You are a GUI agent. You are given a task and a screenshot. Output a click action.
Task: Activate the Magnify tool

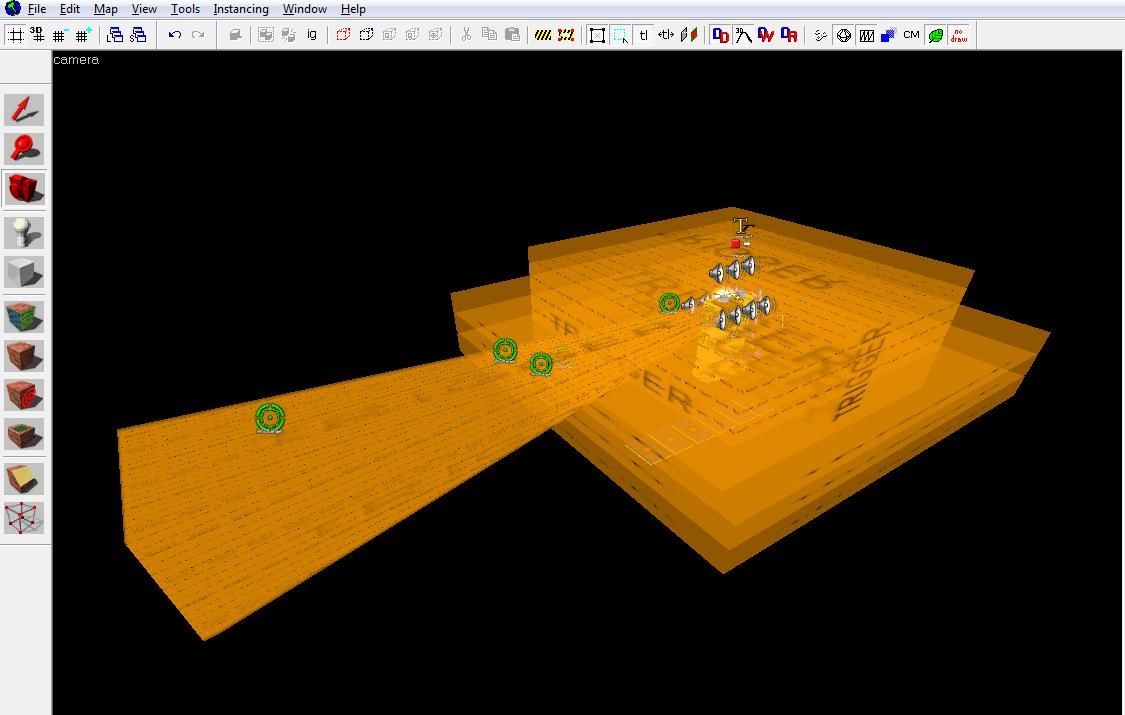click(24, 149)
